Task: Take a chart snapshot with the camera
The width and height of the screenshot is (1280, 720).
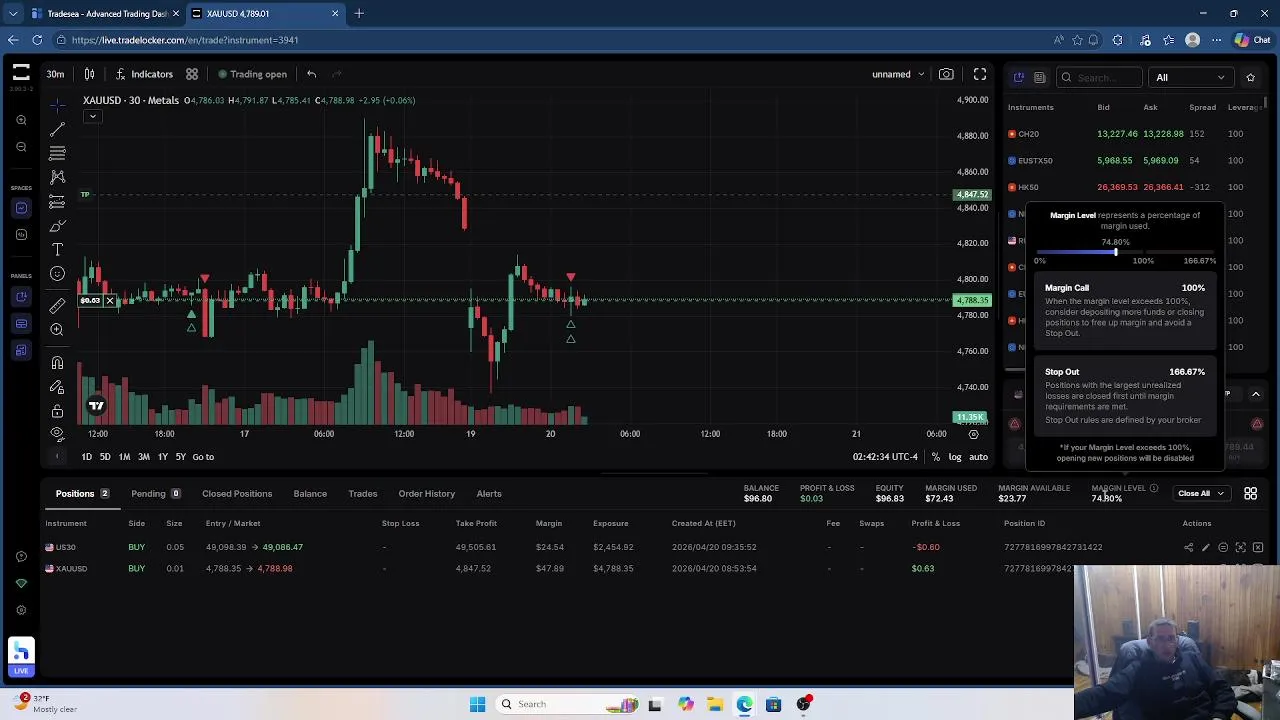Action: (946, 74)
